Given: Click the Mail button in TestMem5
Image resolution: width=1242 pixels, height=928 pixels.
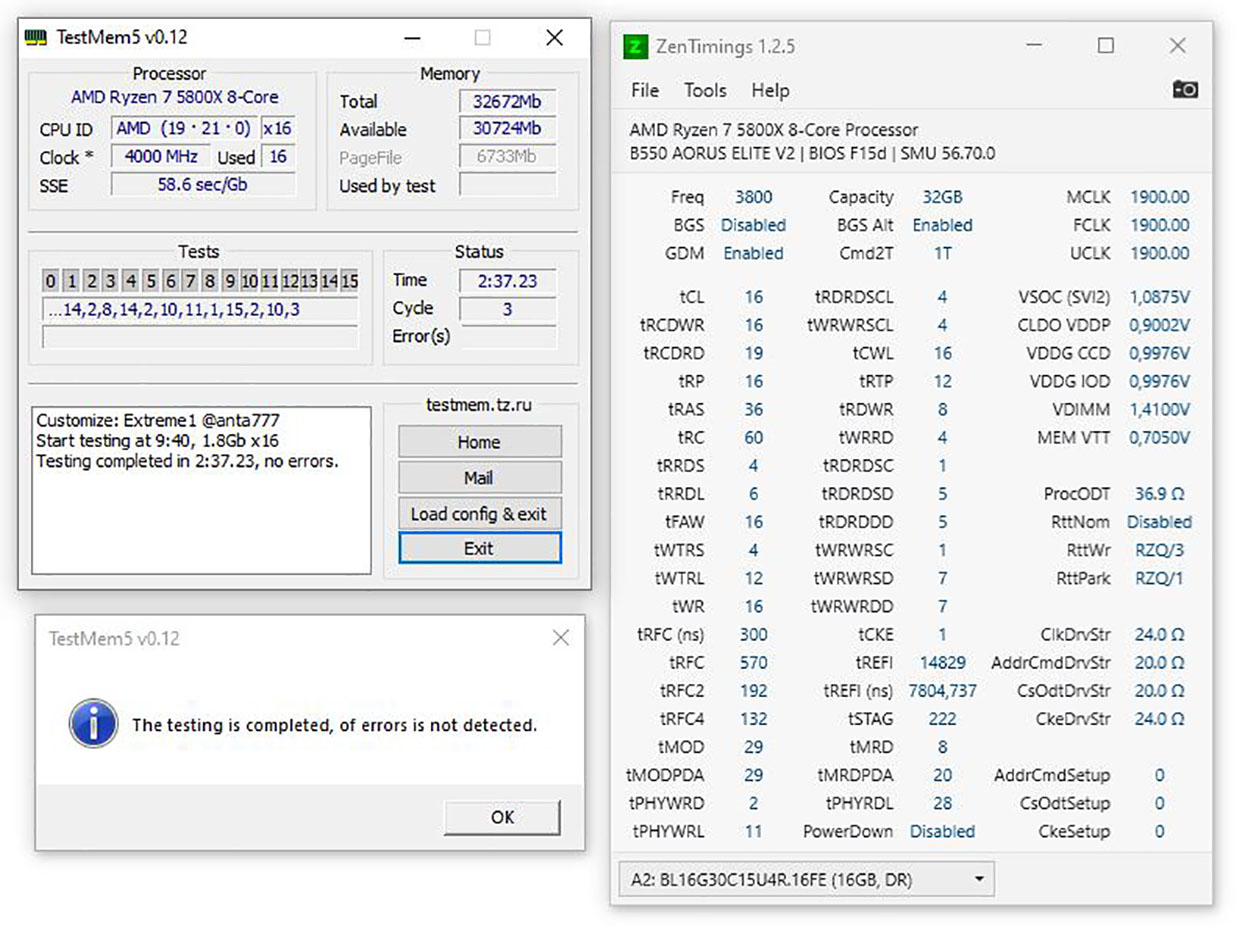Looking at the screenshot, I should pyautogui.click(x=479, y=478).
